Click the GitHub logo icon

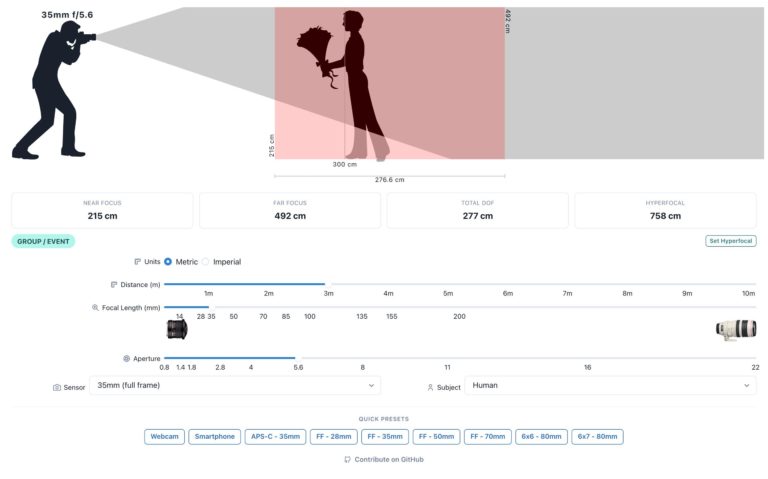347,459
